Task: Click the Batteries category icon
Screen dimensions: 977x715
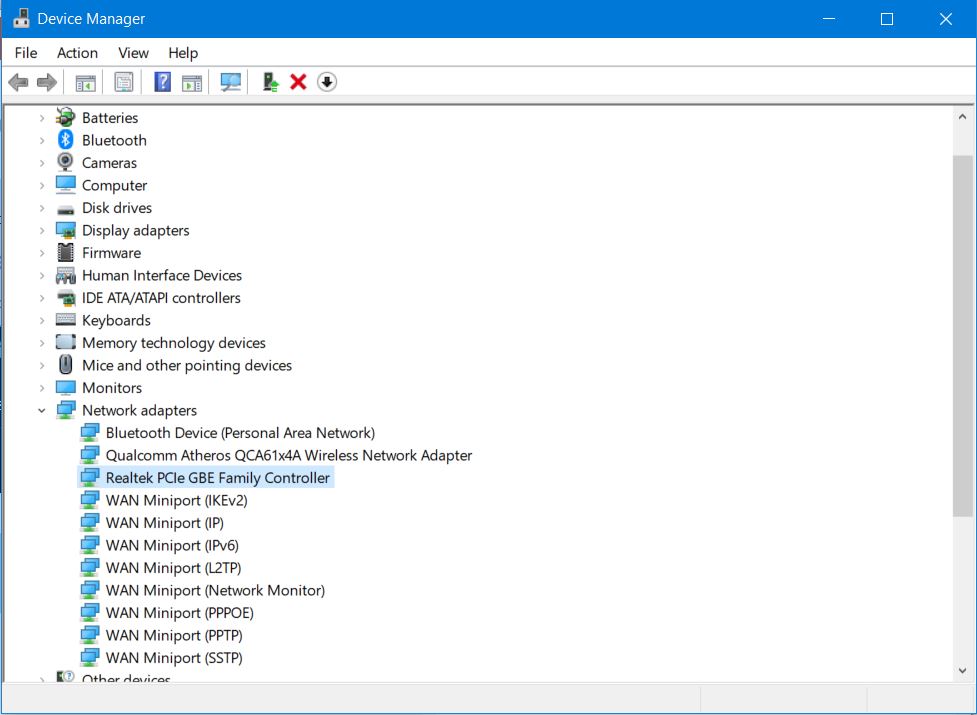Action: pyautogui.click(x=65, y=118)
